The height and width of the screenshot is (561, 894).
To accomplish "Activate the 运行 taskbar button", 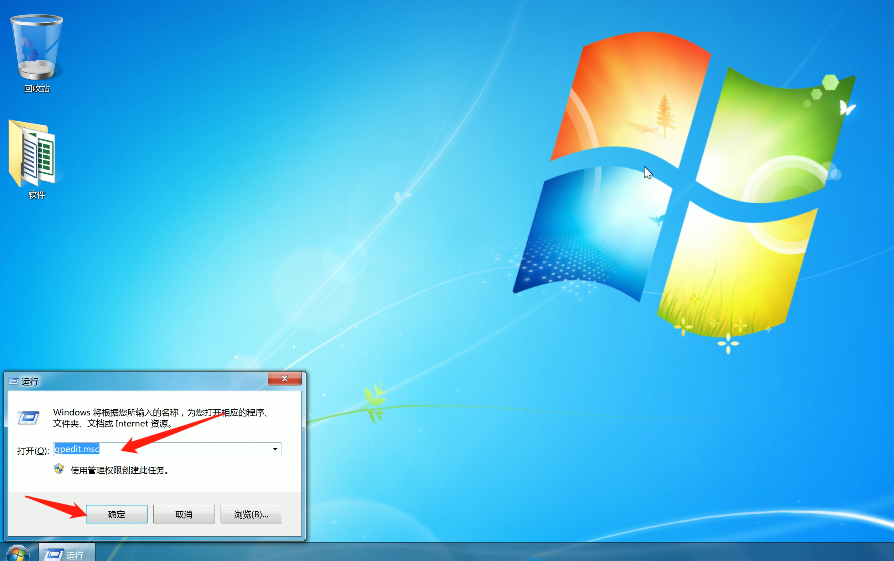I will (x=67, y=554).
